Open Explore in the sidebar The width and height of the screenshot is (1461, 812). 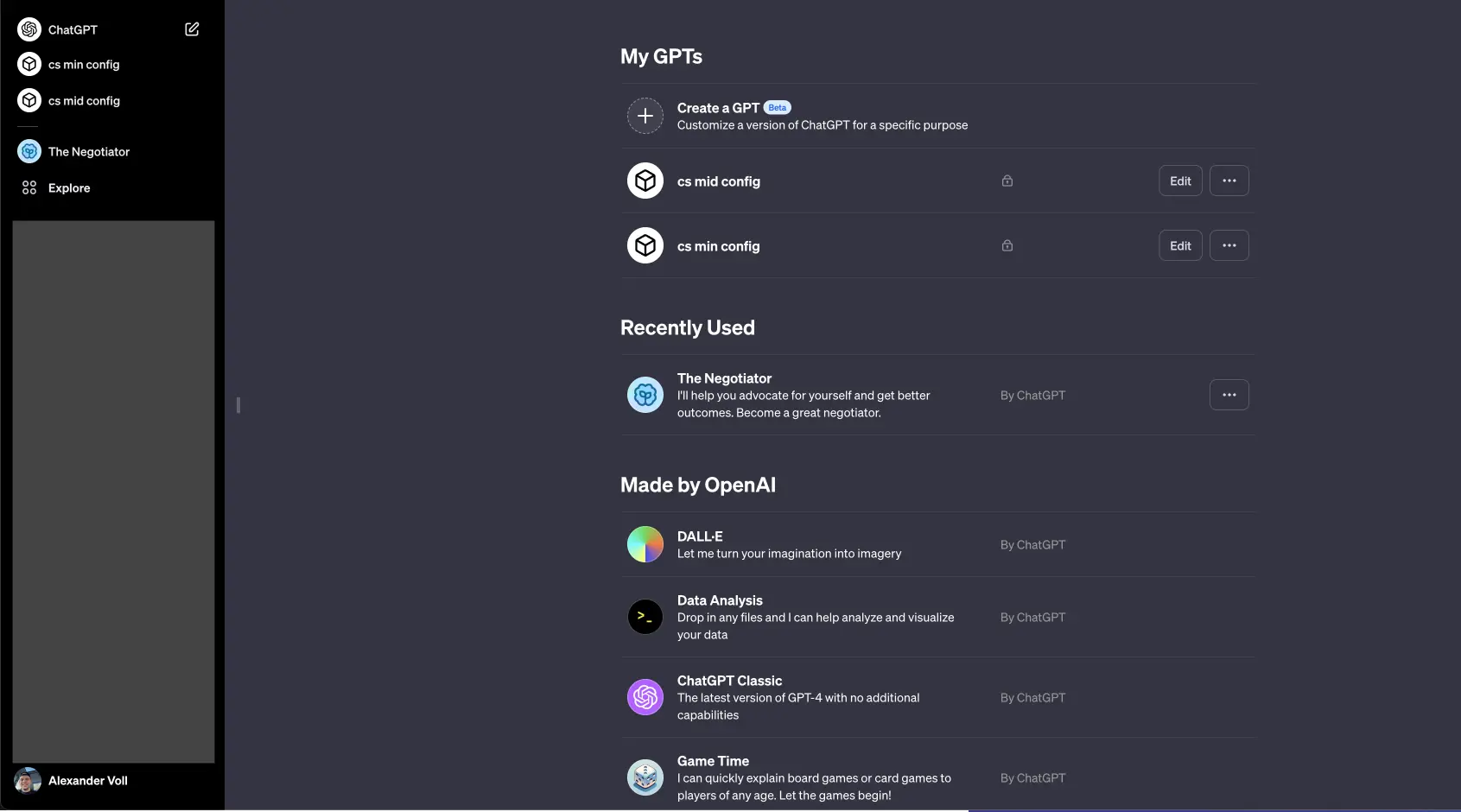point(69,187)
